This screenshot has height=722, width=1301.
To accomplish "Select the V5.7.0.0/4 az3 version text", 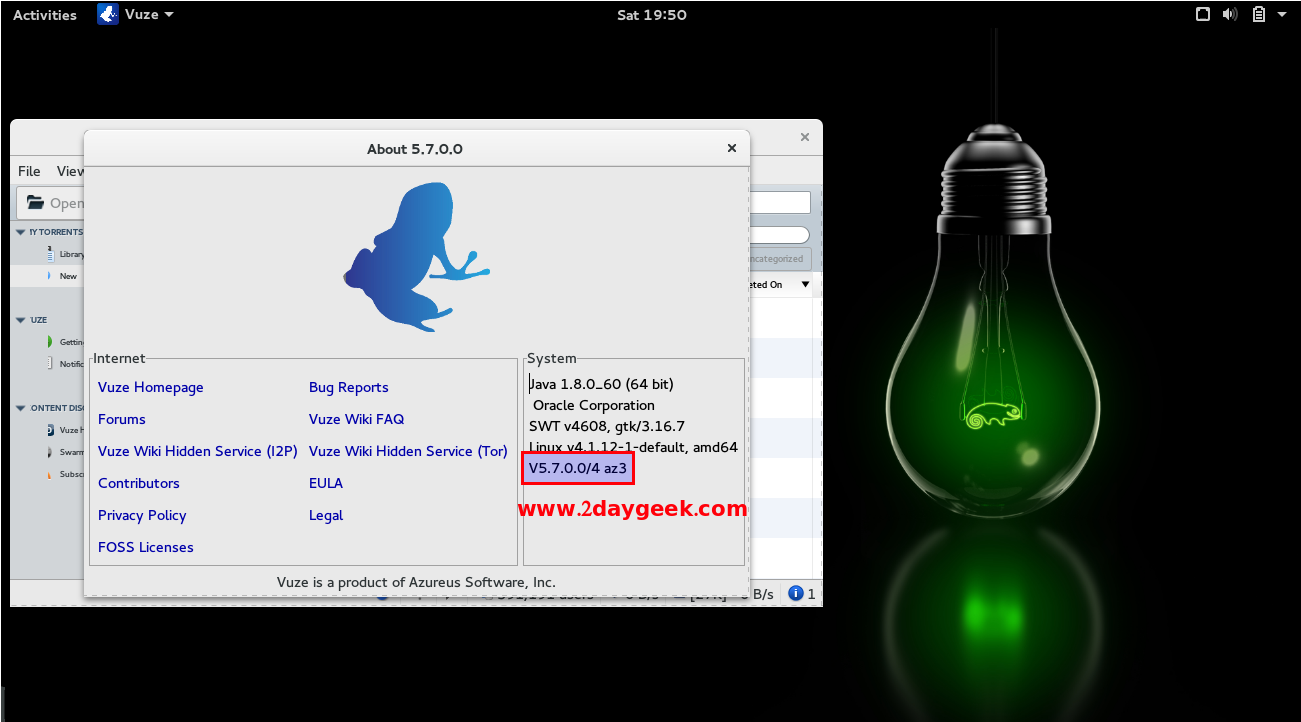I will pyautogui.click(x=578, y=468).
